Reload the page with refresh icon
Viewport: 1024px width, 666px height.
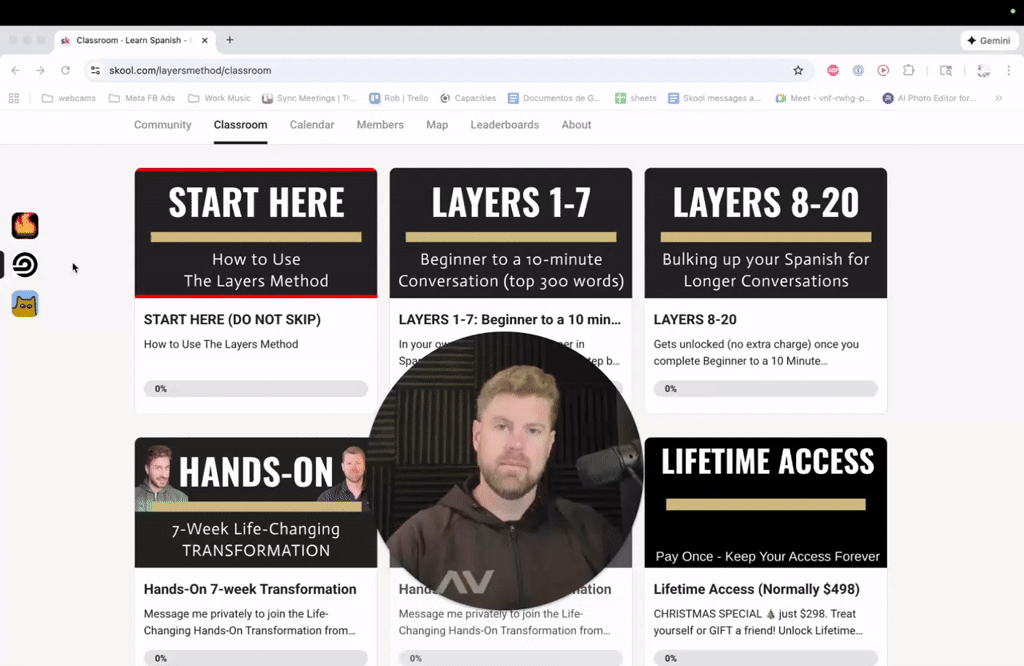tap(65, 71)
